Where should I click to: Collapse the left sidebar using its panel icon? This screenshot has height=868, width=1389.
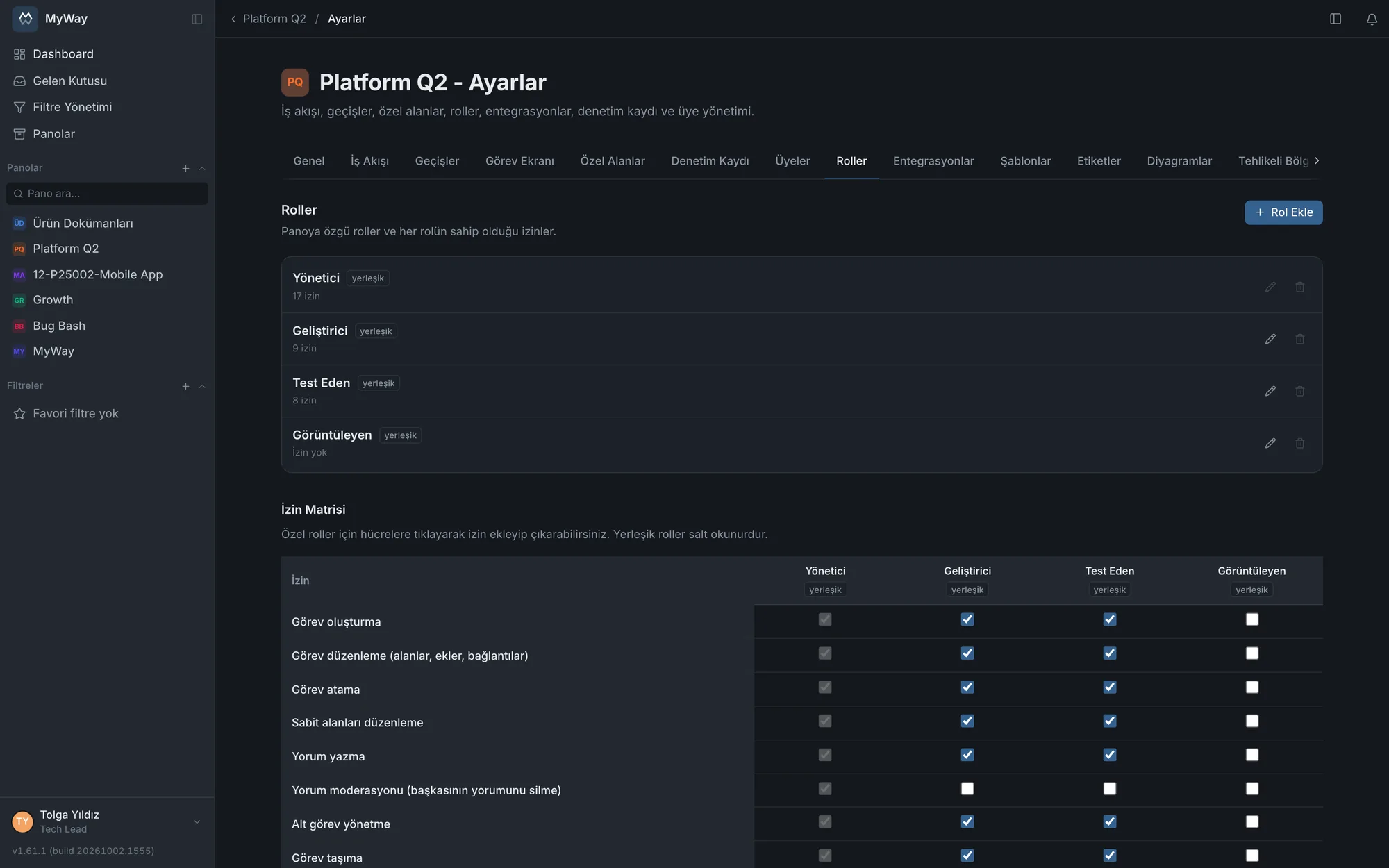point(197,19)
